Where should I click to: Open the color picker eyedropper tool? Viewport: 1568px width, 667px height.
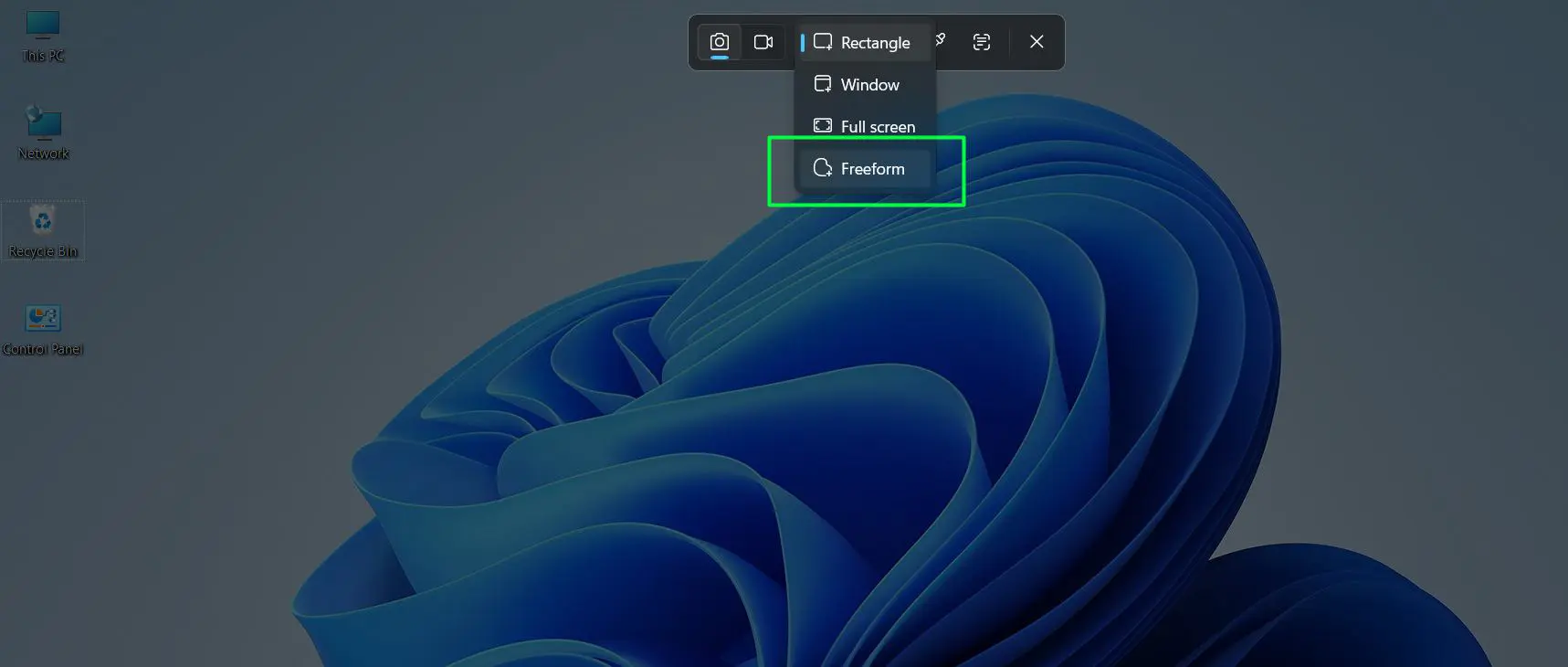click(x=940, y=40)
